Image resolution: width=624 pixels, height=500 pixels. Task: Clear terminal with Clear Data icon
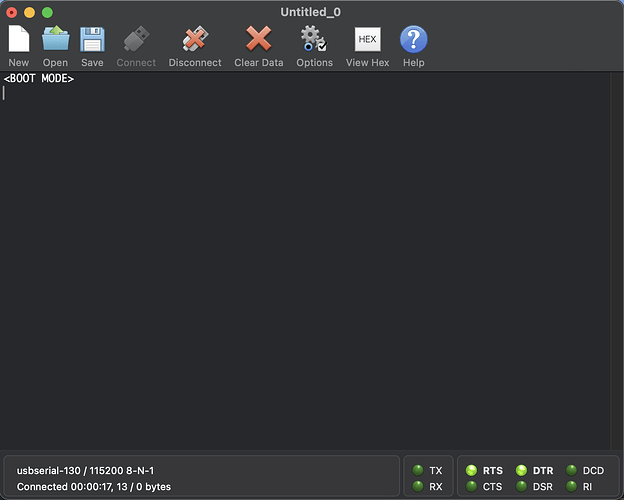259,40
